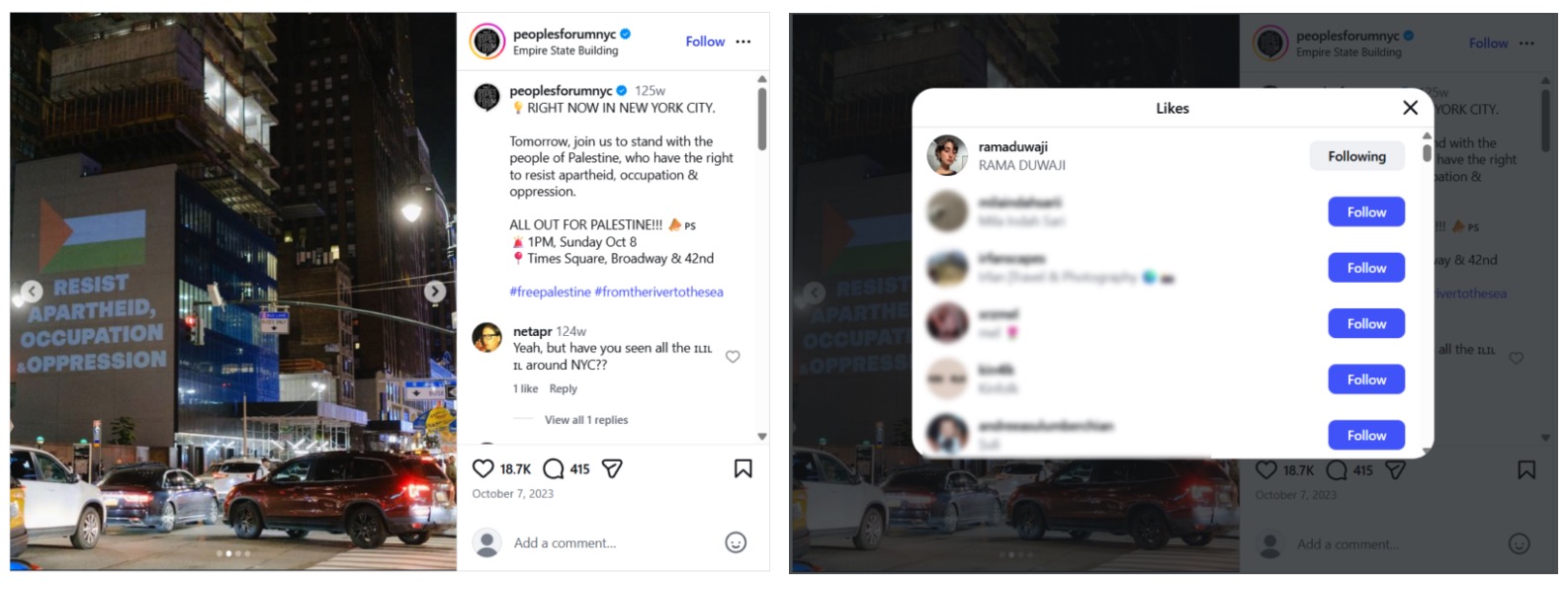The width and height of the screenshot is (1568, 589).
Task: Go to previous photo with left arrow
Action: click(x=33, y=292)
